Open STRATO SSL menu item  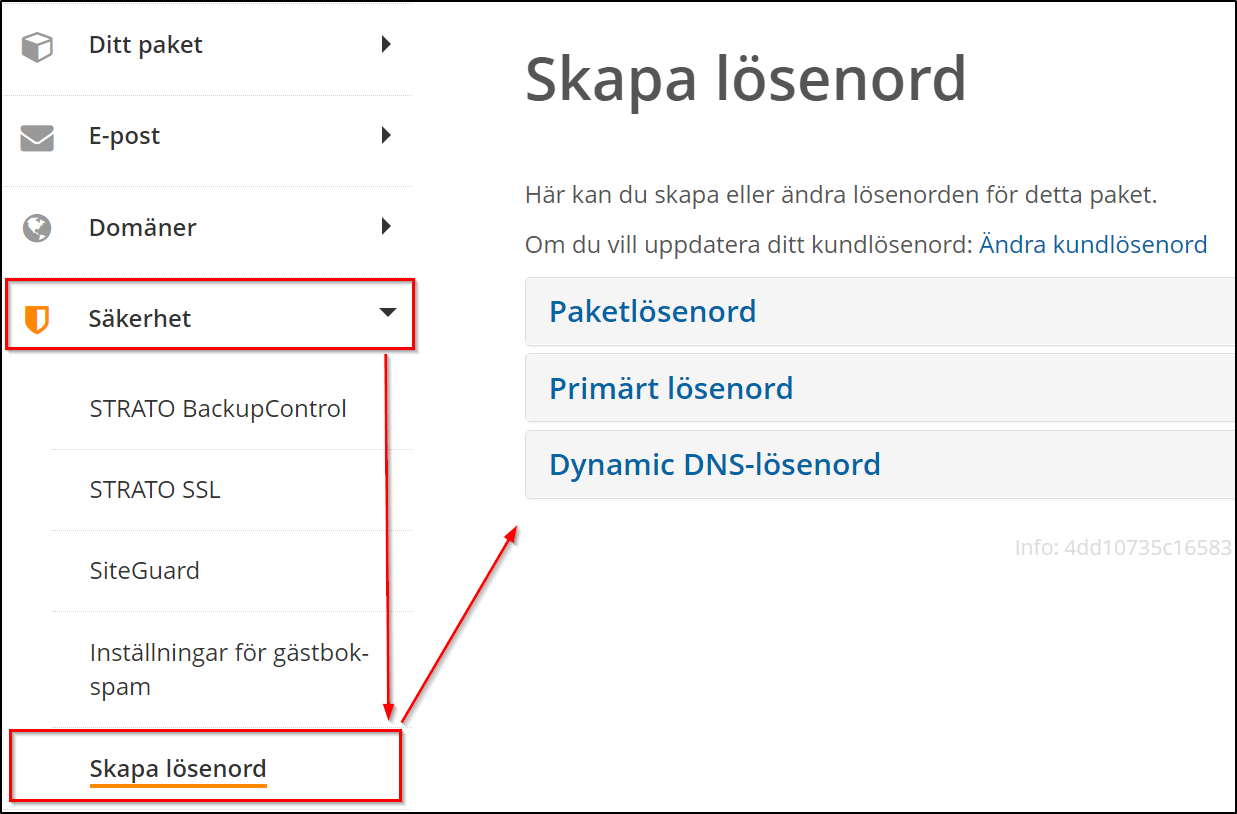click(x=155, y=490)
